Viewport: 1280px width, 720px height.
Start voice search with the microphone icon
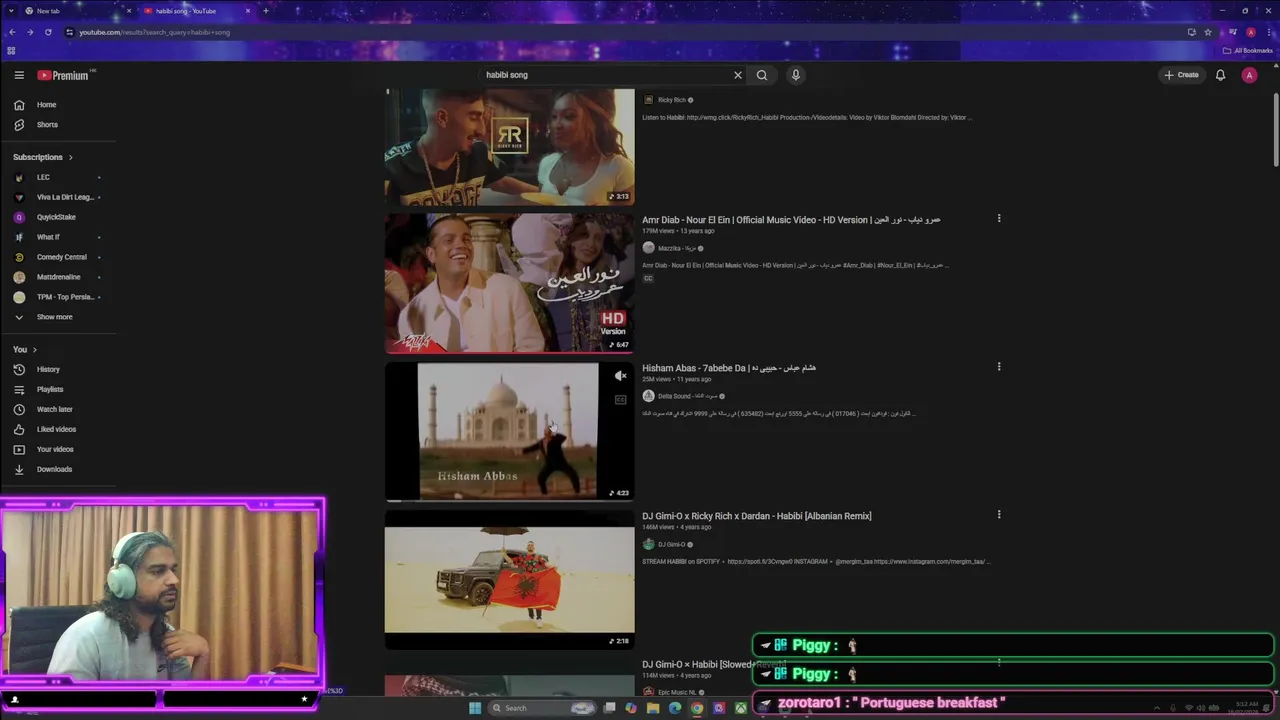(796, 75)
